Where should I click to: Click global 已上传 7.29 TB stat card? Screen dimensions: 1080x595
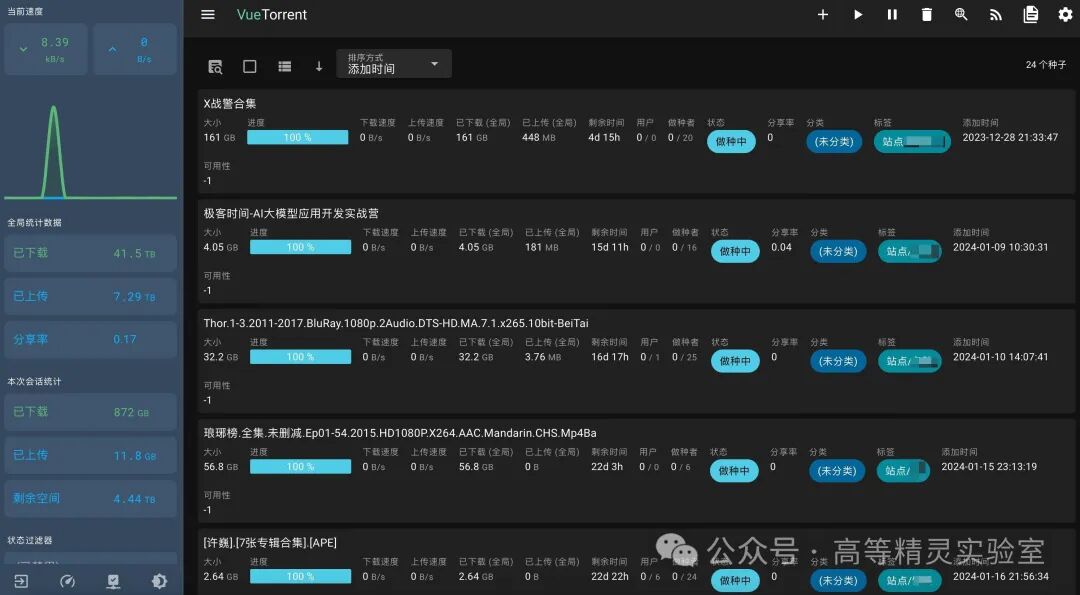pyautogui.click(x=90, y=296)
